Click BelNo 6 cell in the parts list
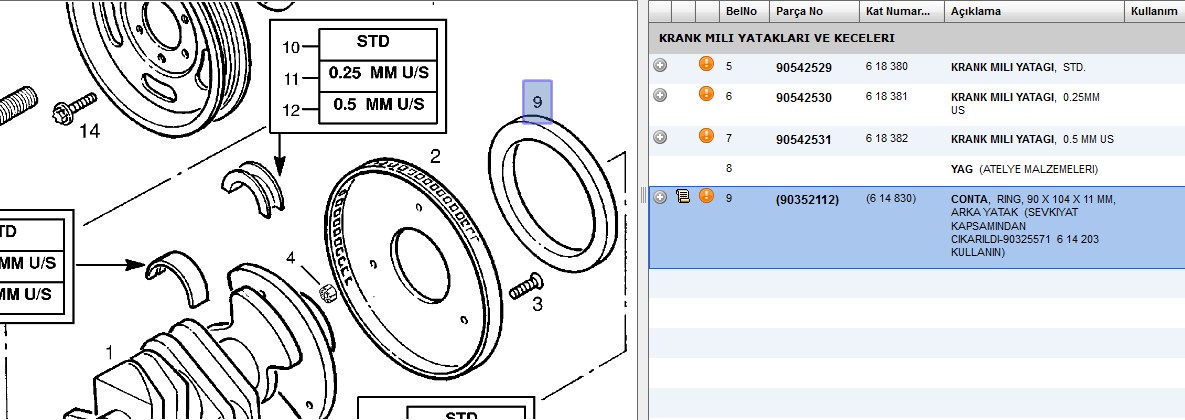 pyautogui.click(x=729, y=97)
